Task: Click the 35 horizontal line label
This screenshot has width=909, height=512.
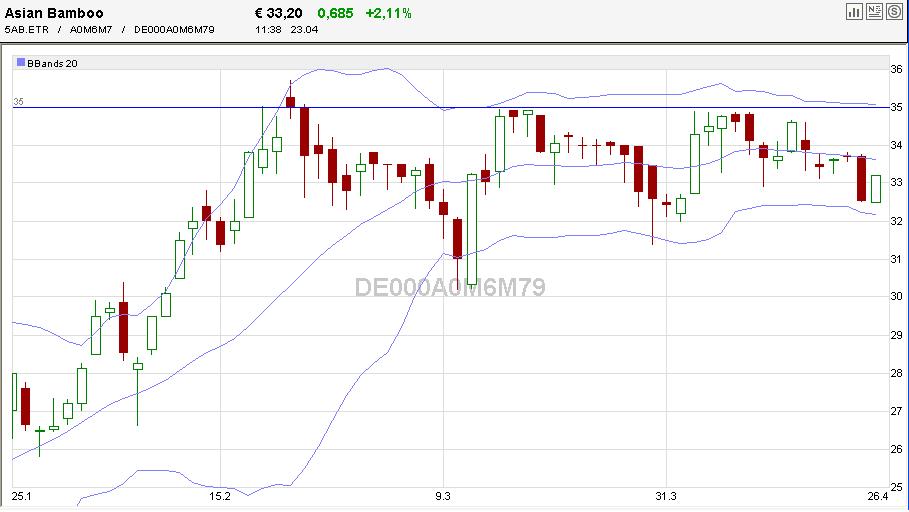Action: click(x=19, y=101)
